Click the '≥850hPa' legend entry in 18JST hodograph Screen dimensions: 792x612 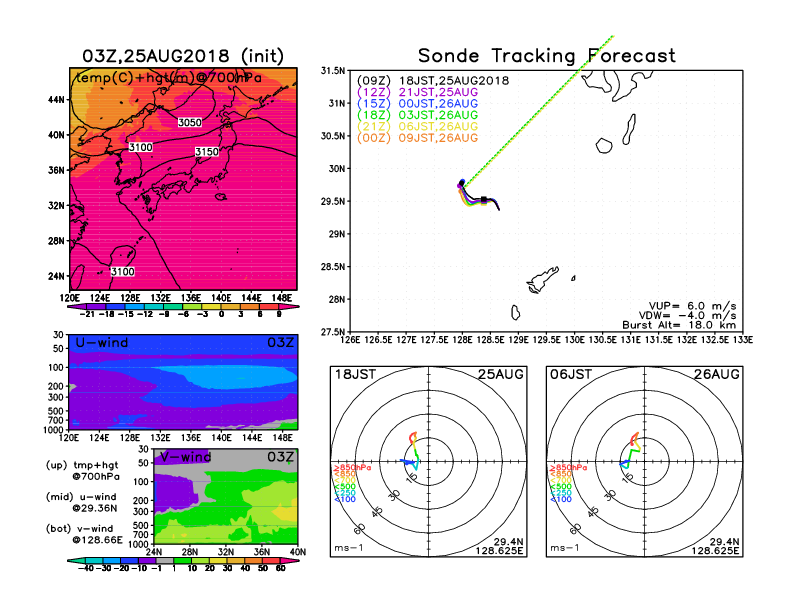tap(353, 468)
